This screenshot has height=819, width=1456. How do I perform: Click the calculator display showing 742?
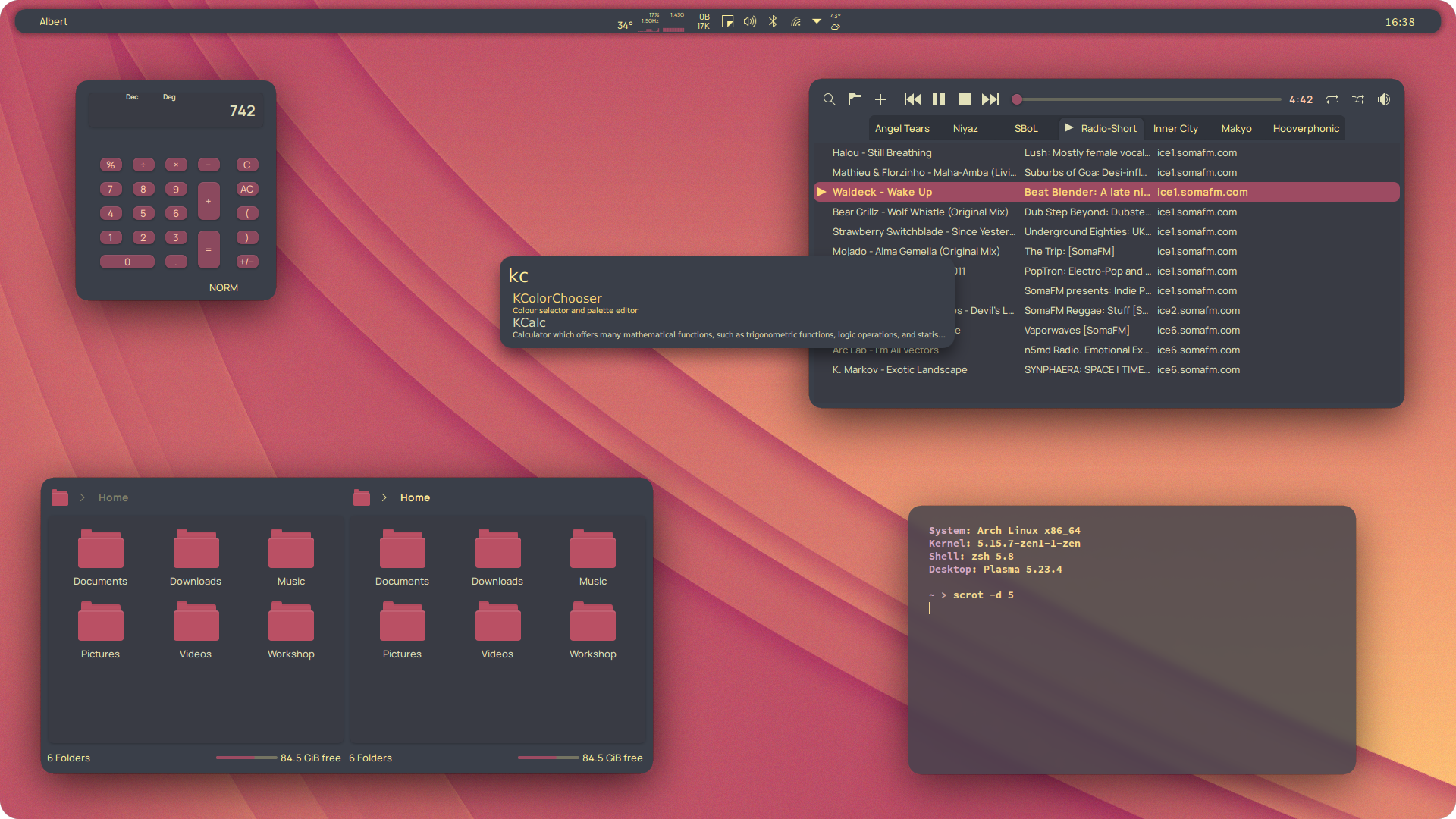176,110
